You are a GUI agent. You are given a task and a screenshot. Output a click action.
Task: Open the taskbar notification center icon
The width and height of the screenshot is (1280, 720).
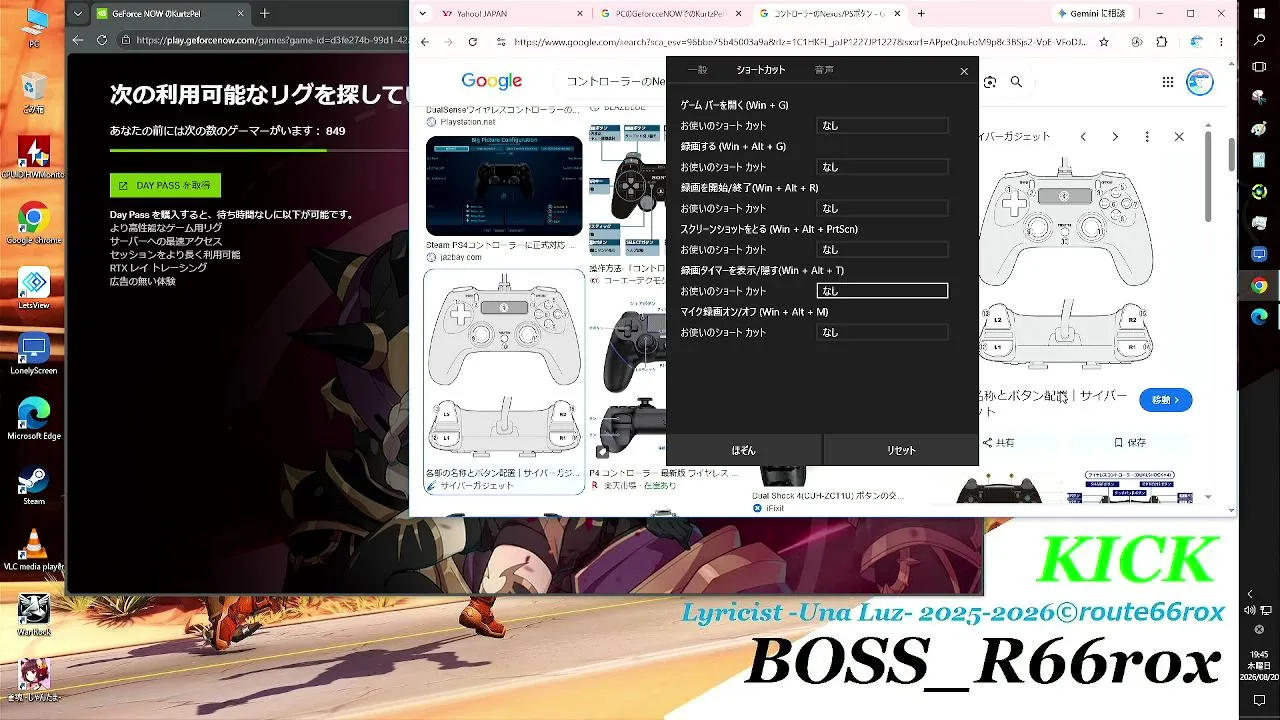[x=1259, y=700]
